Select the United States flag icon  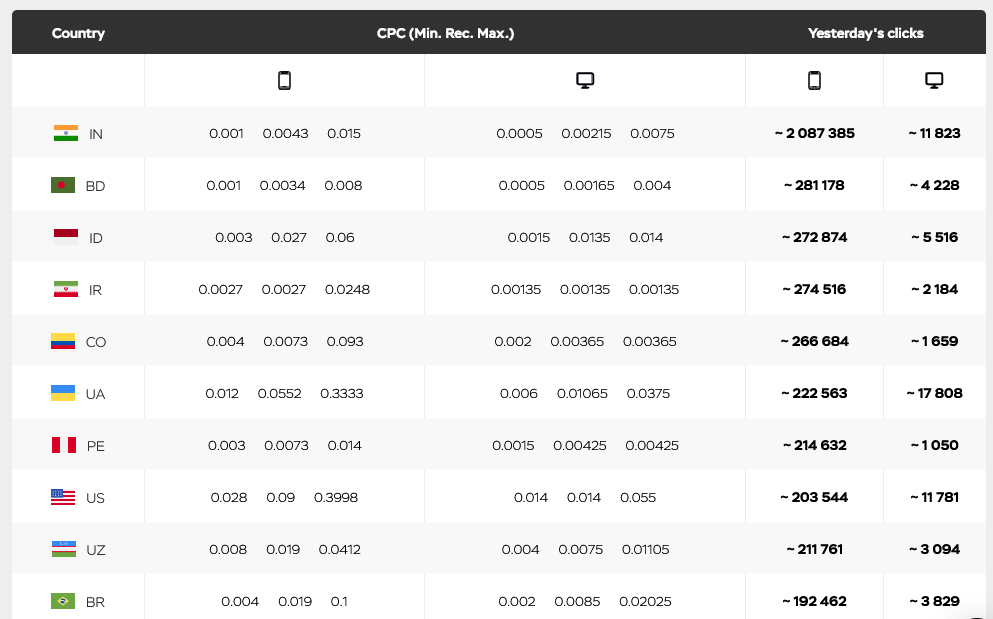tap(63, 497)
